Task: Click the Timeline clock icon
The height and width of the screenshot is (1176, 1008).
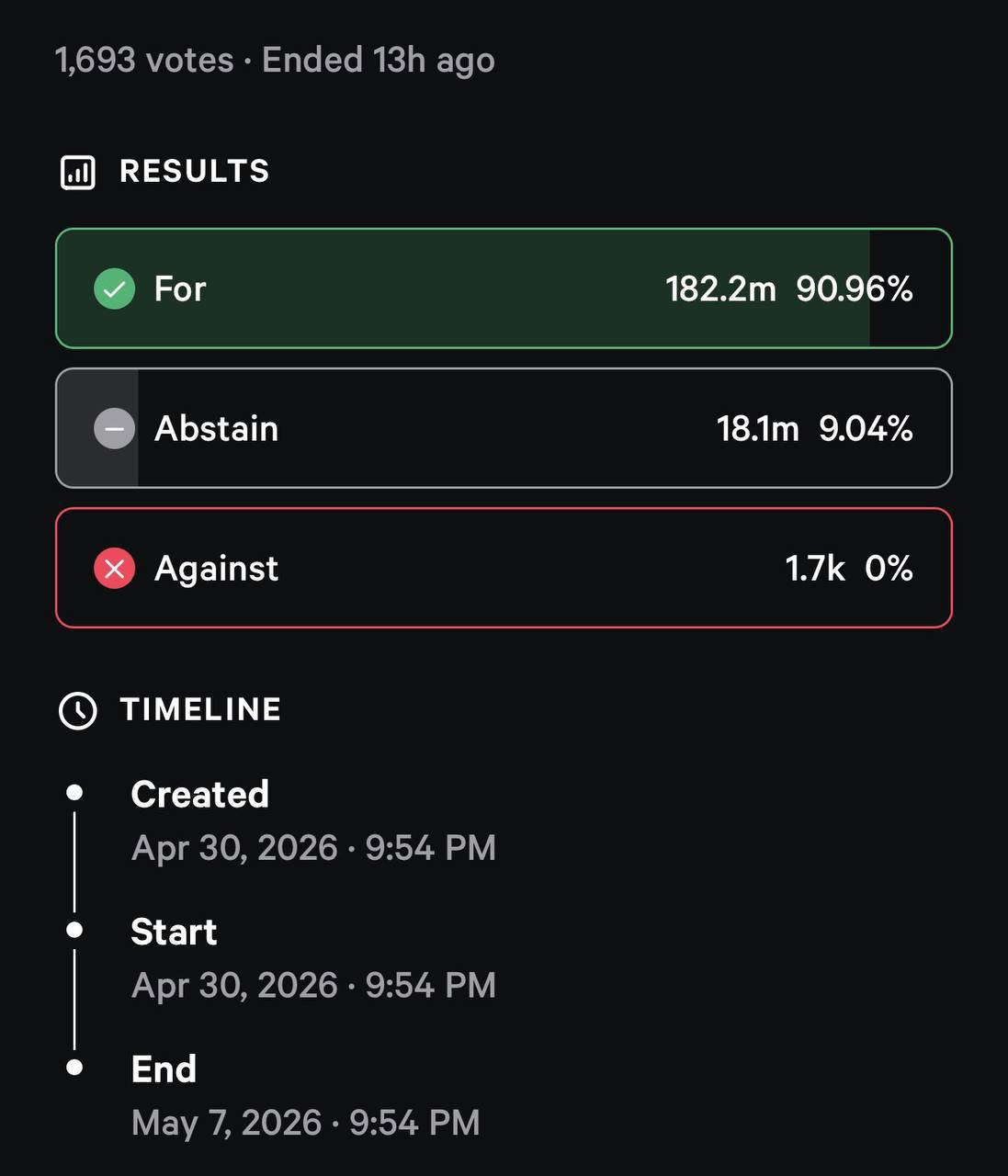Action: [x=77, y=710]
